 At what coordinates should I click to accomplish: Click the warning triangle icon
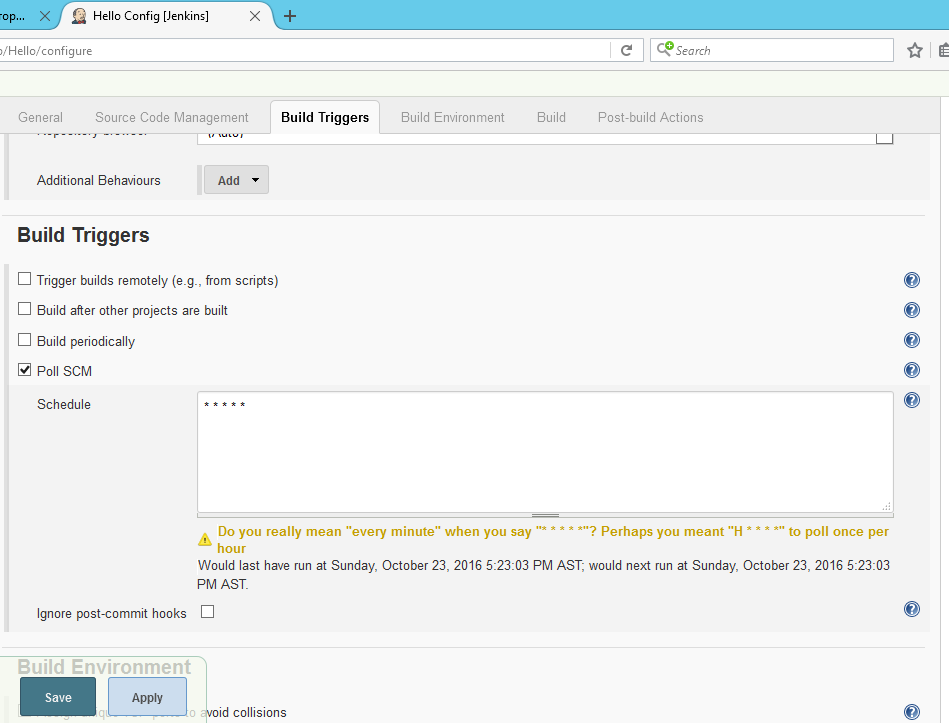coord(205,538)
